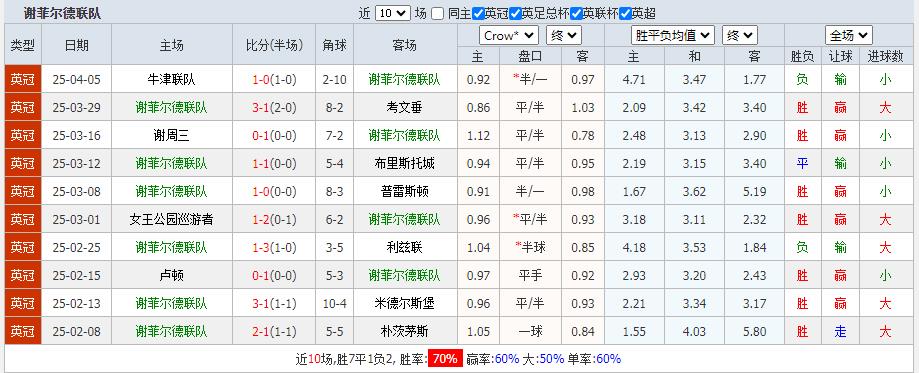This screenshot has width=919, height=373.
Task: Click date 25-02-25
Action: pyautogui.click(x=76, y=247)
